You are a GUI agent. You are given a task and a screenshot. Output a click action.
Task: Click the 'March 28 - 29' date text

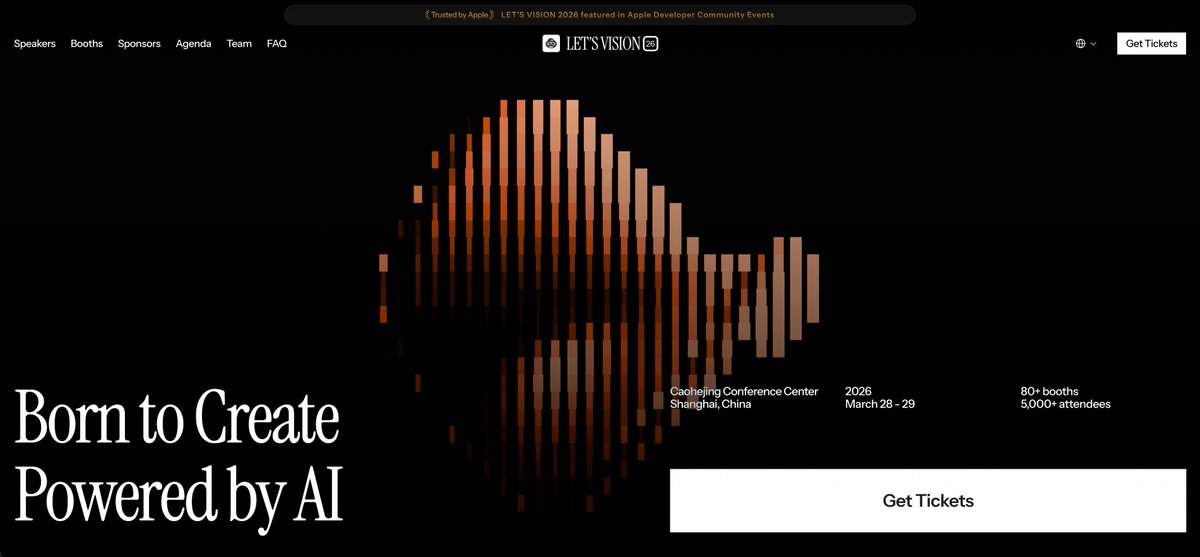coord(880,404)
